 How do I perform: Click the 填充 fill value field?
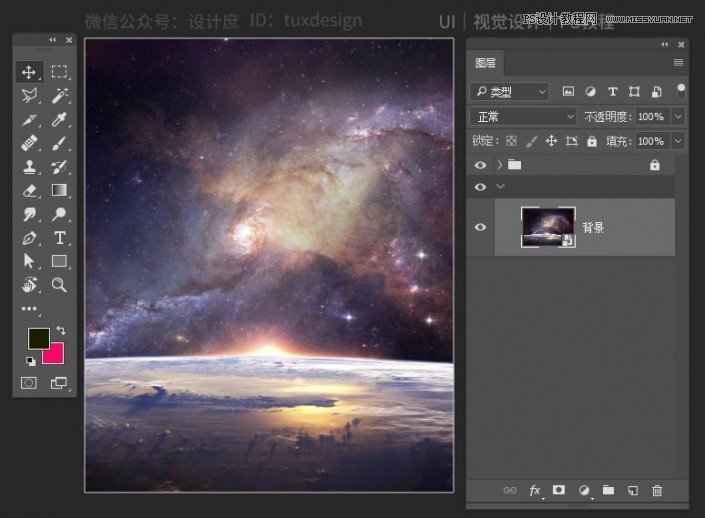(651, 141)
